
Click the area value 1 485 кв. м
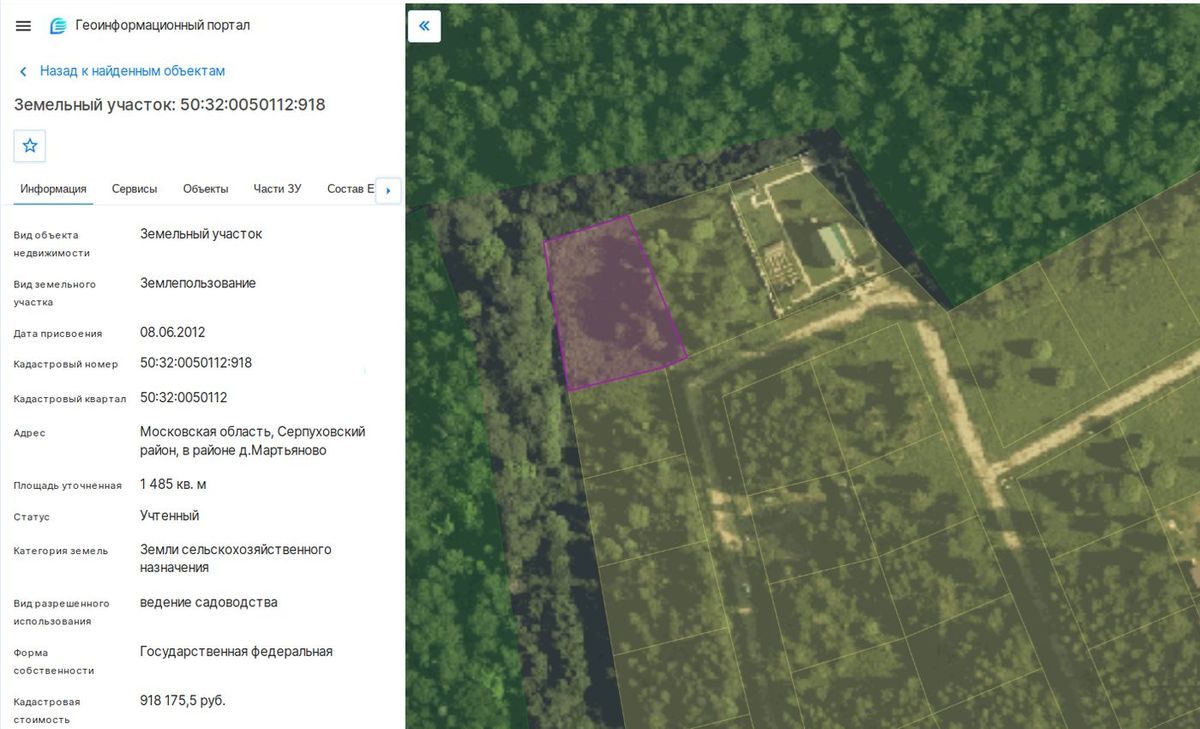coord(174,484)
